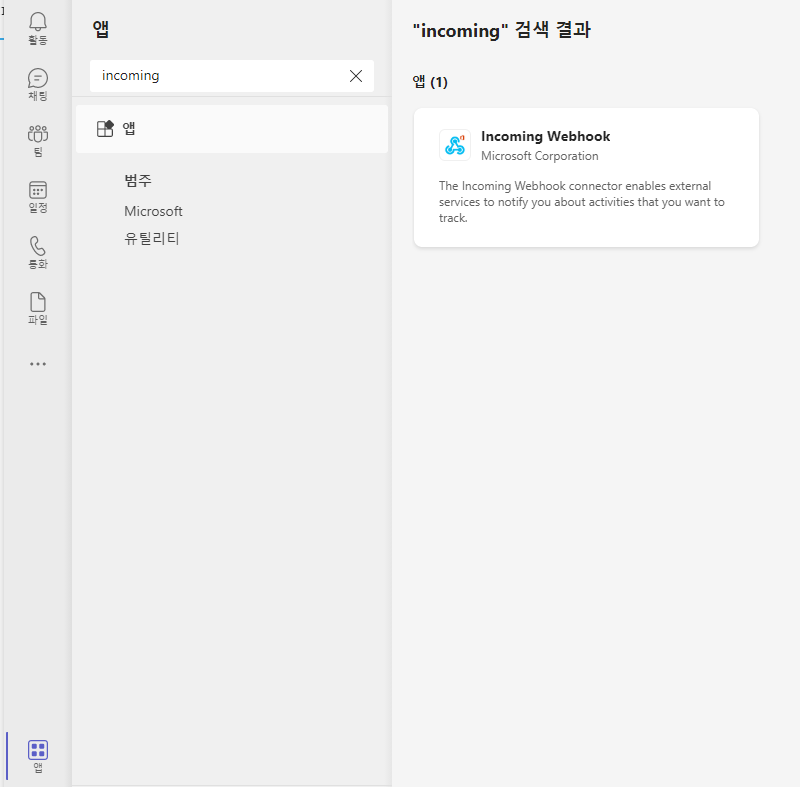Viewport: 800px width, 787px height.
Task: Open the Incoming Webhook app card
Action: click(x=586, y=177)
